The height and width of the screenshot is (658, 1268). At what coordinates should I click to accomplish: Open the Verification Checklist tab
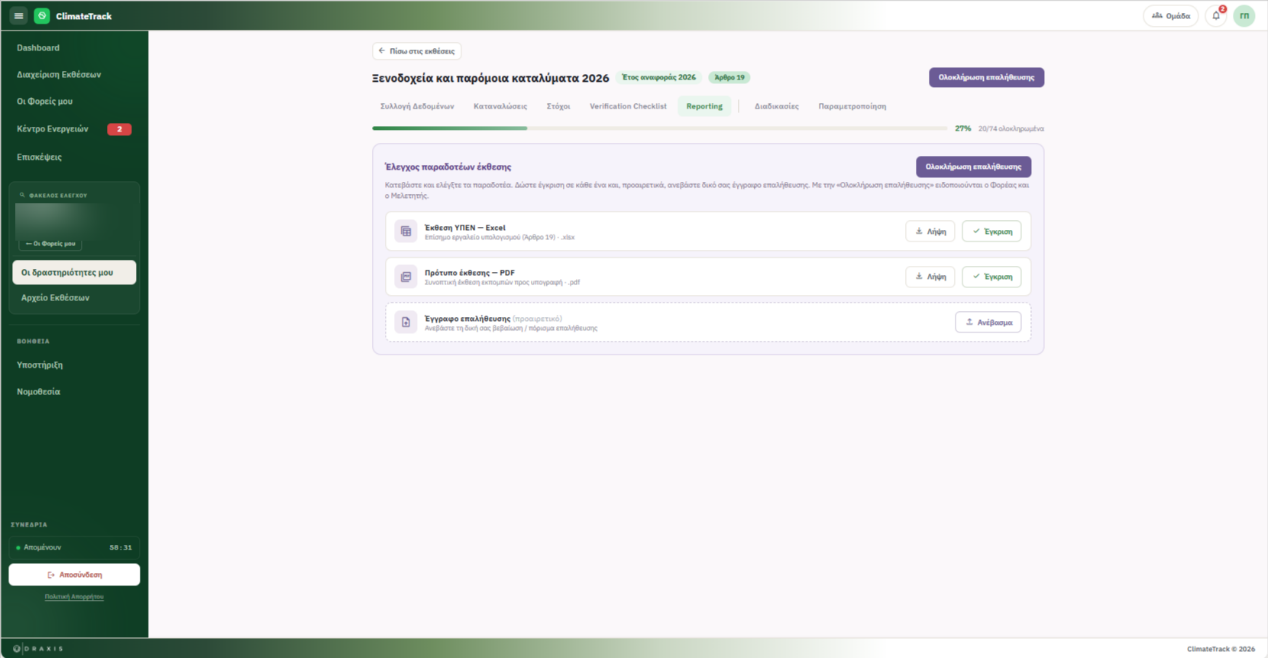628,106
